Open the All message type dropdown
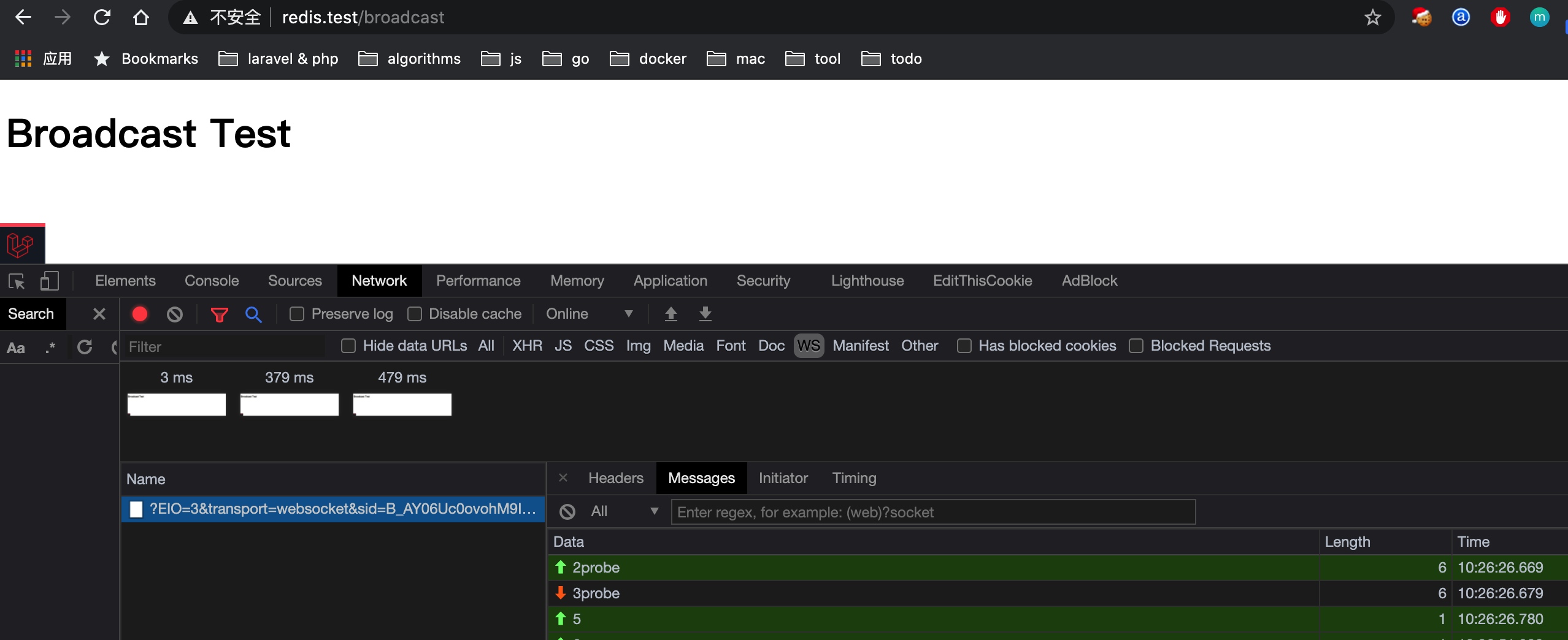1568x640 pixels. 625,511
